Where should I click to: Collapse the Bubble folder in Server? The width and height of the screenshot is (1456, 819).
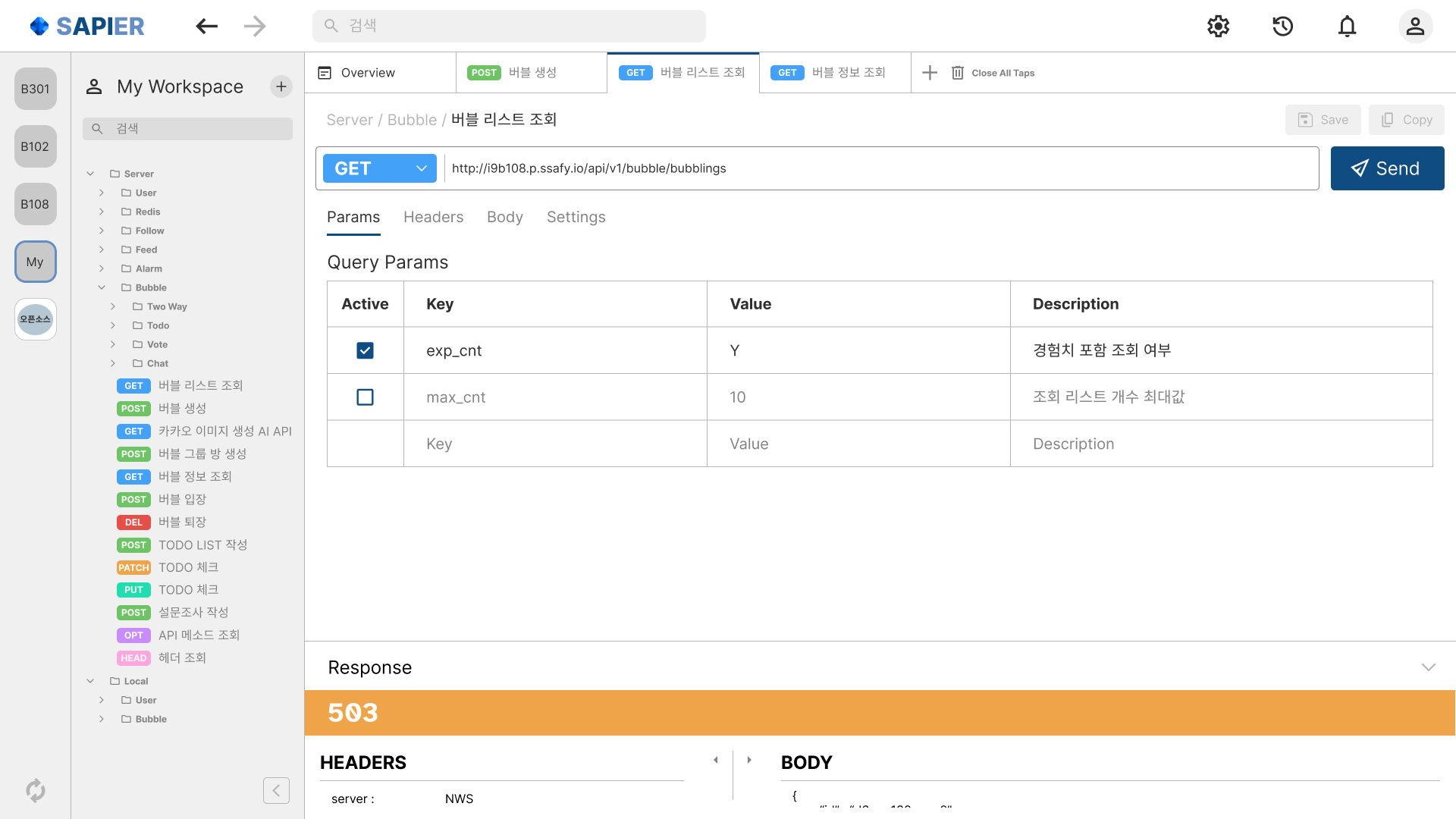102,287
